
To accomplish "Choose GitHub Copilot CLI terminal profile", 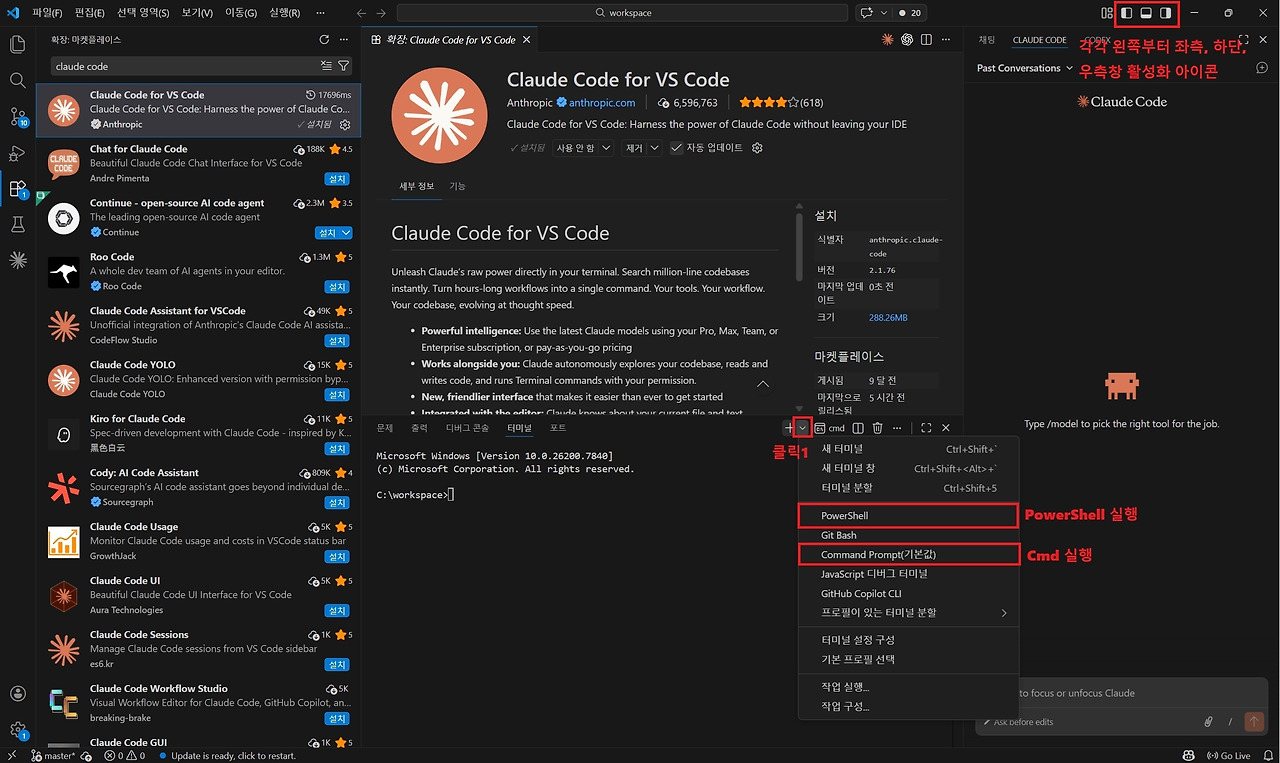I will (908, 593).
